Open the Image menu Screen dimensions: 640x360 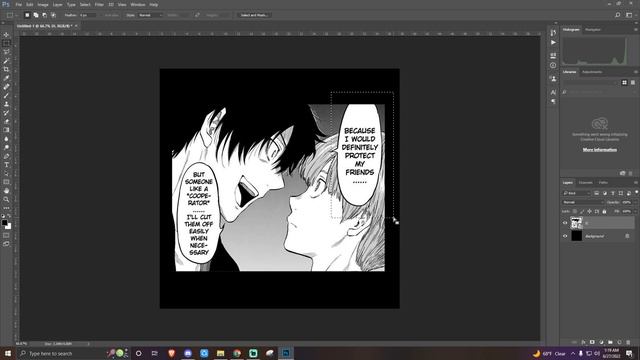[43, 4]
